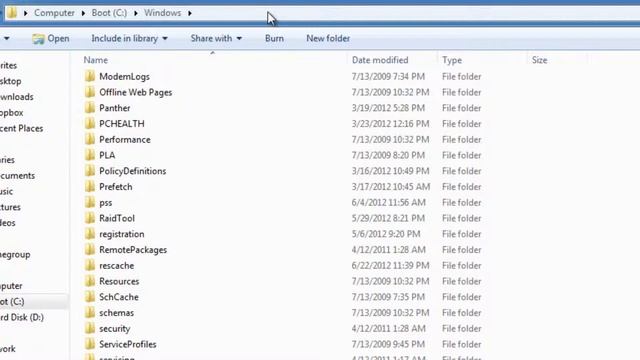Select the Computer node in navigation pane
The width and height of the screenshot is (640, 360).
click(11, 286)
